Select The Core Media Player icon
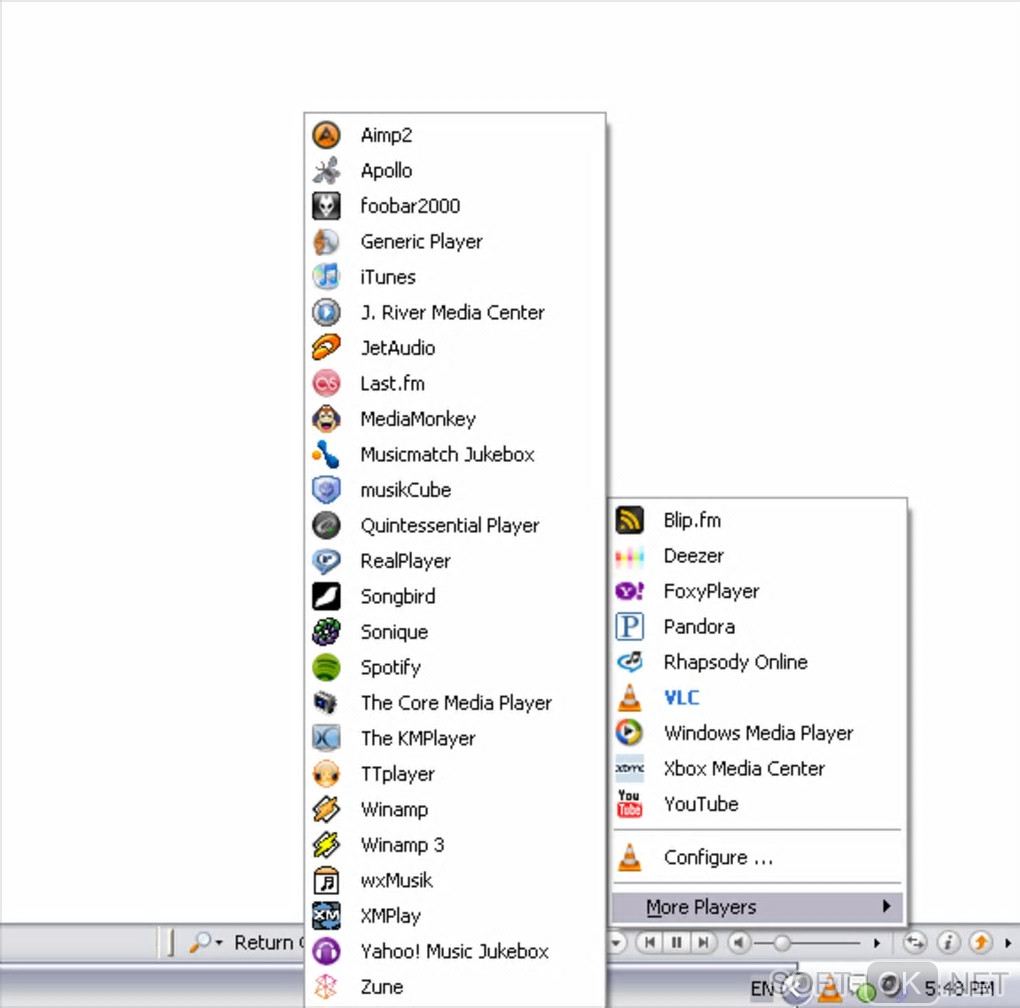 click(x=326, y=703)
